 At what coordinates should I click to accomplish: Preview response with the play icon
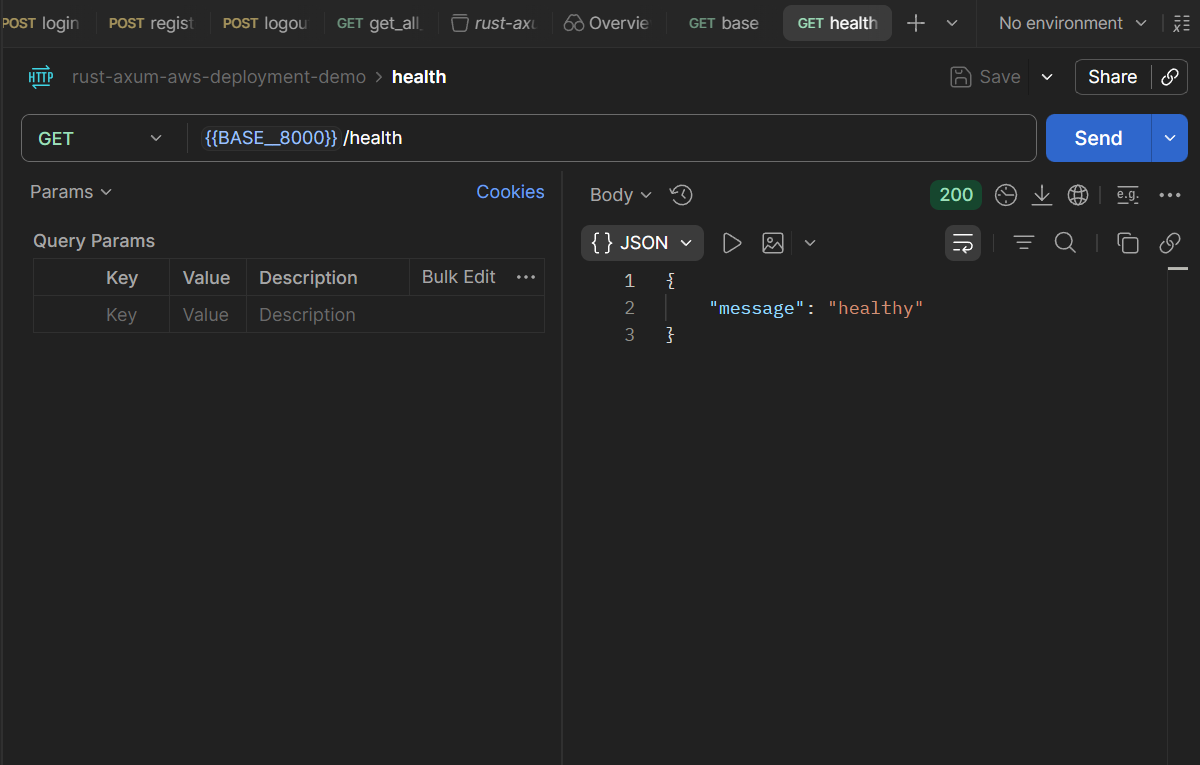click(x=732, y=243)
